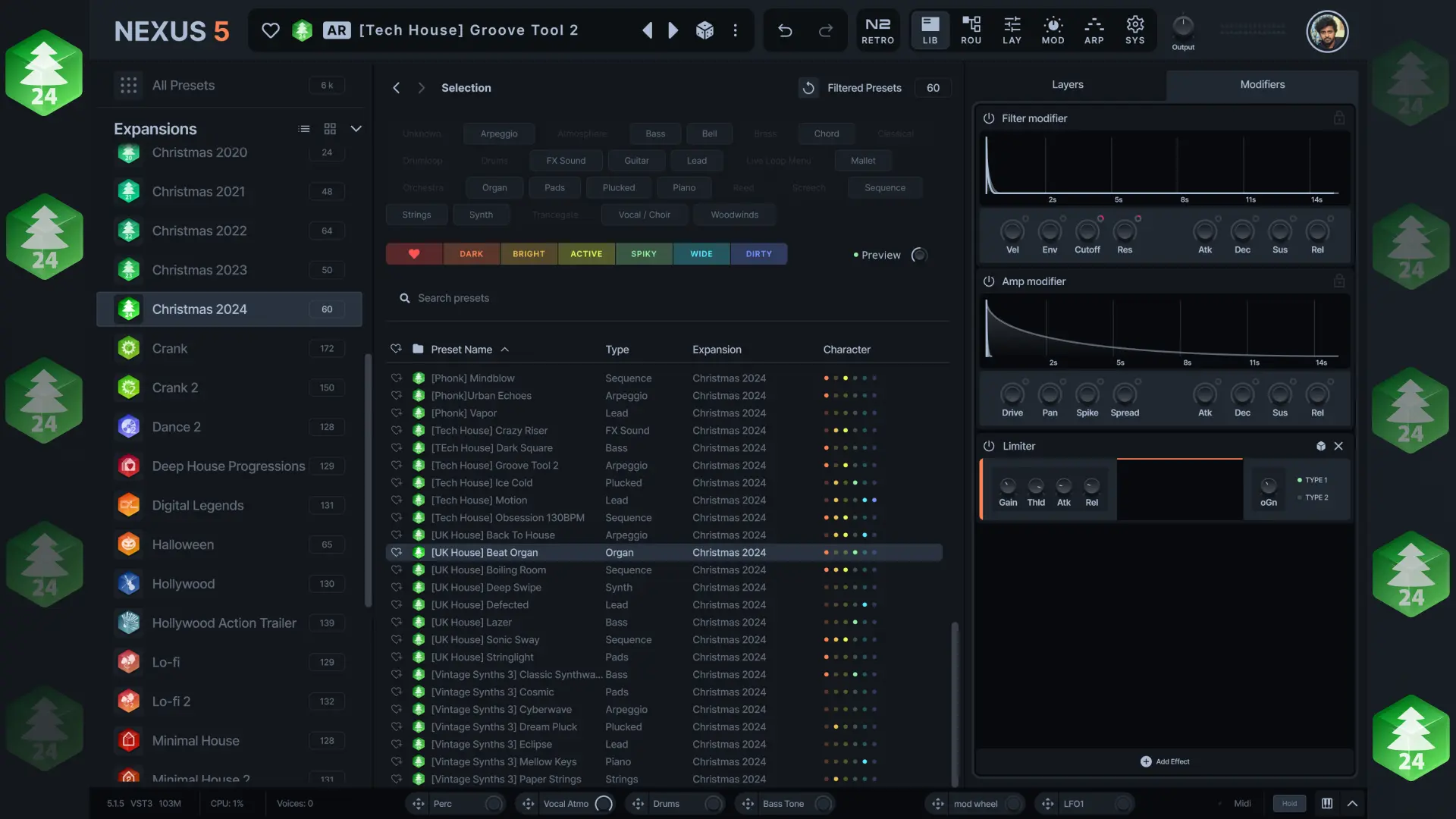Open the SYS system settings
Screen dimensions: 1456x819
(x=1134, y=30)
